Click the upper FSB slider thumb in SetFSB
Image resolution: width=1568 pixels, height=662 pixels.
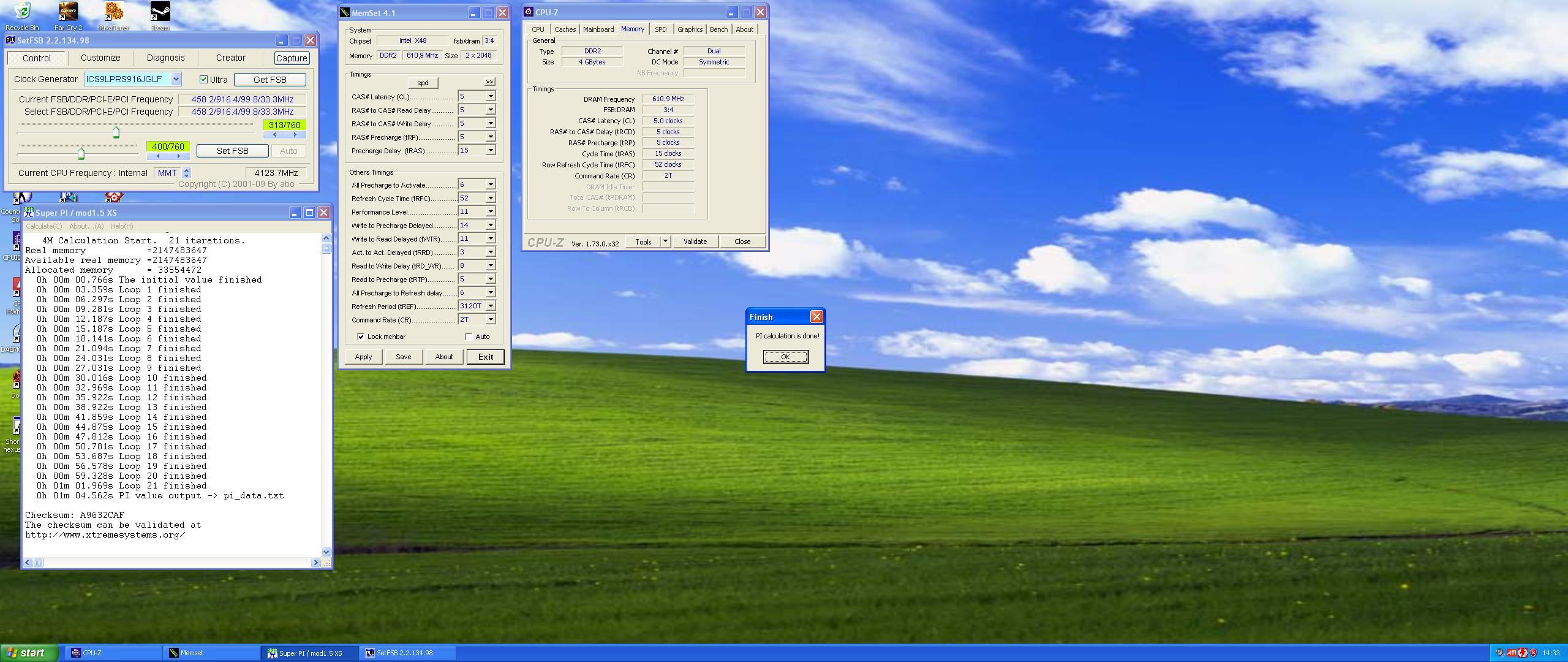click(x=116, y=132)
